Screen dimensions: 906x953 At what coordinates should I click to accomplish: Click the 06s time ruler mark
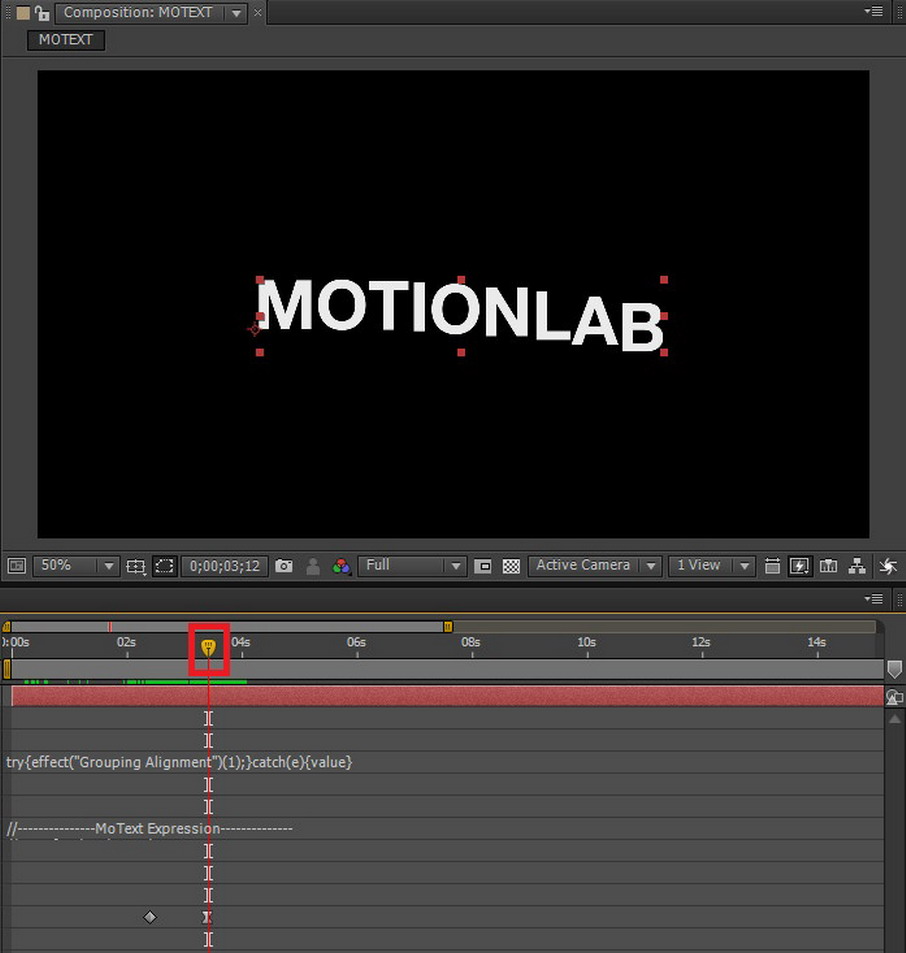pos(356,642)
